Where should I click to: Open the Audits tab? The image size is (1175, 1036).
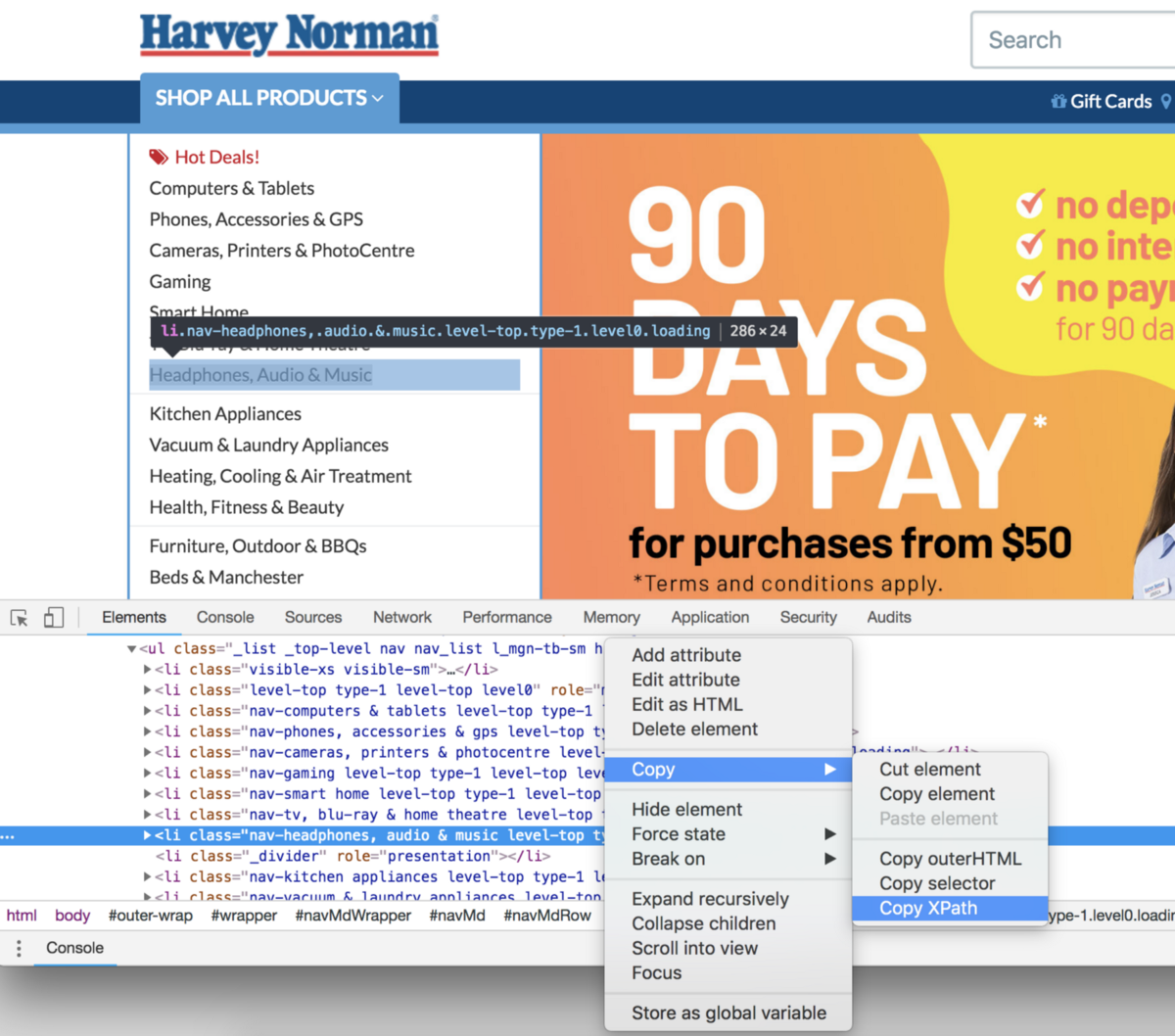[x=889, y=617]
